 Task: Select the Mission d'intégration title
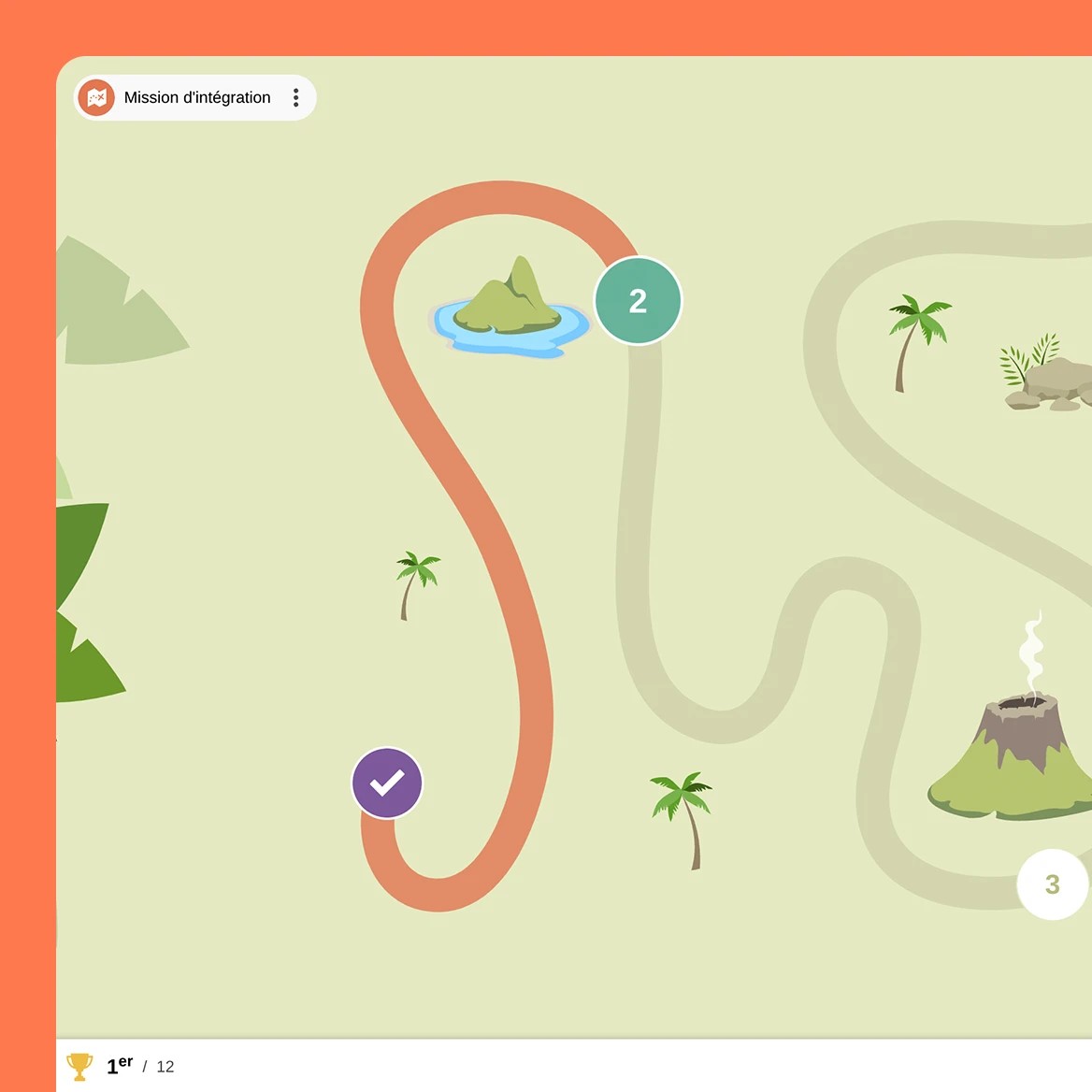pyautogui.click(x=197, y=98)
